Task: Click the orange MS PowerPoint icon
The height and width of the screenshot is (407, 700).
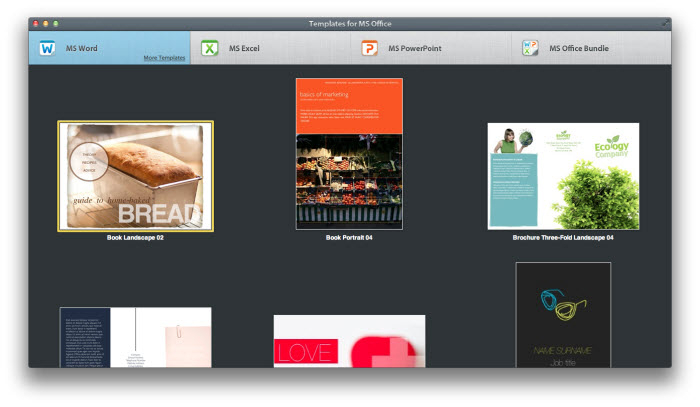Action: pos(370,48)
